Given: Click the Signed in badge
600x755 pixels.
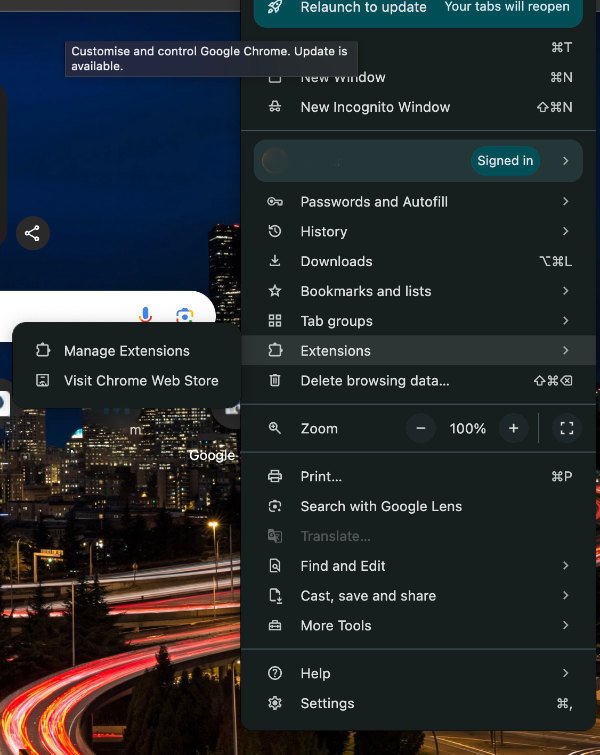Looking at the screenshot, I should click(x=505, y=161).
